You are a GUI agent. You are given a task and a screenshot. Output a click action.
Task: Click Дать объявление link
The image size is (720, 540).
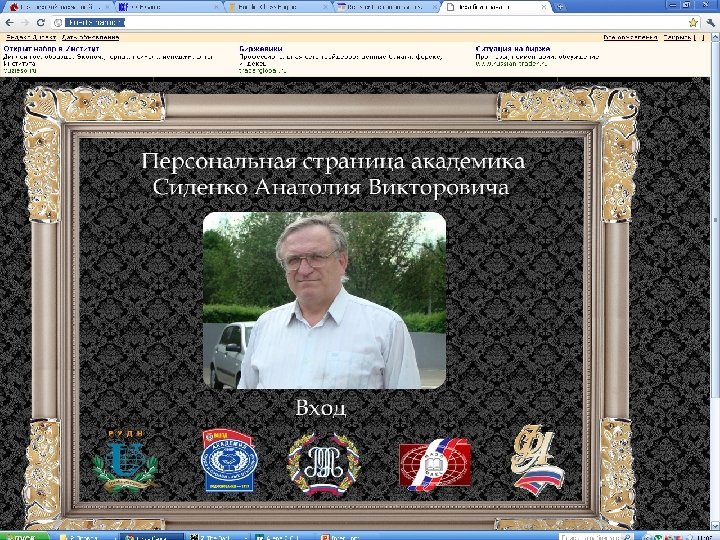[90, 37]
